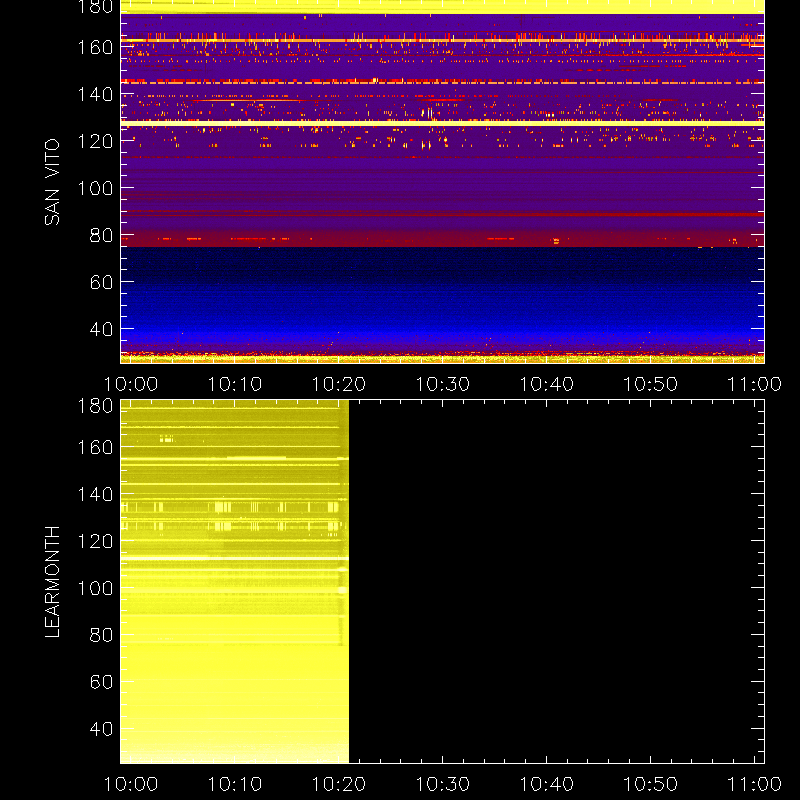Click the 10:10 time label below Learmonth plot
The image size is (800, 800).
(235, 784)
